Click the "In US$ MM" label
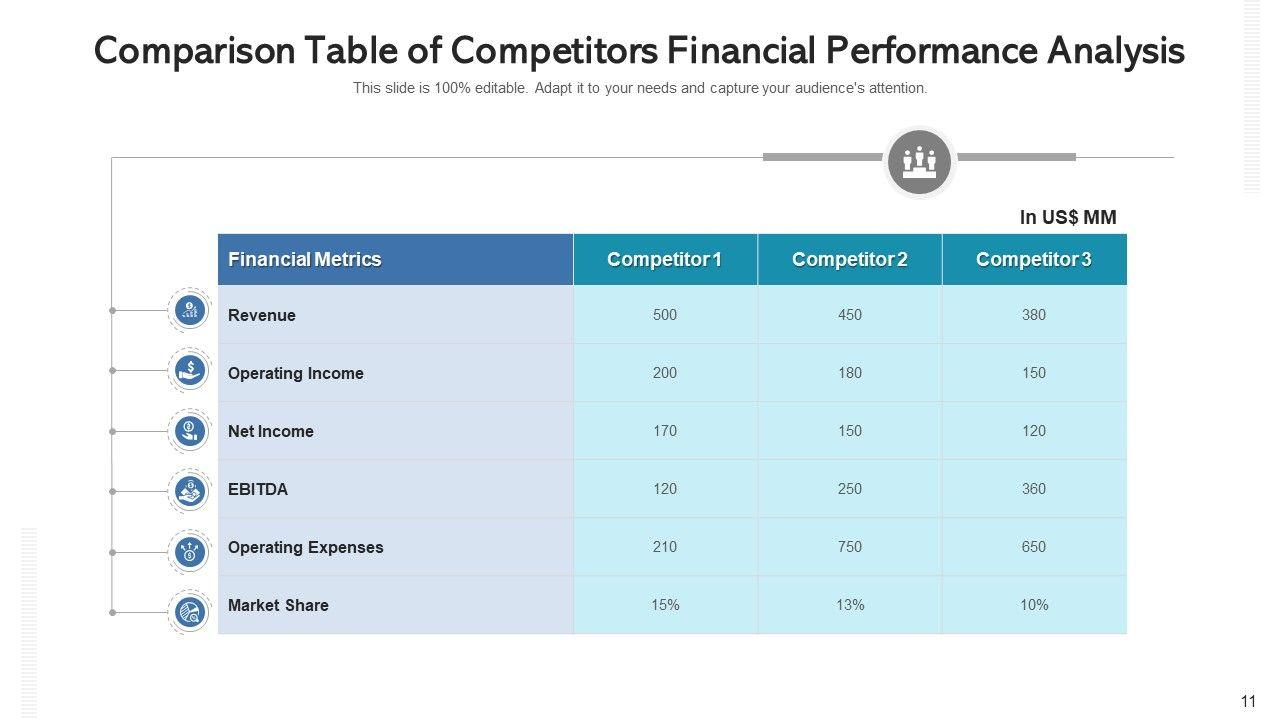Image resolution: width=1280 pixels, height=720 pixels. tap(1068, 217)
